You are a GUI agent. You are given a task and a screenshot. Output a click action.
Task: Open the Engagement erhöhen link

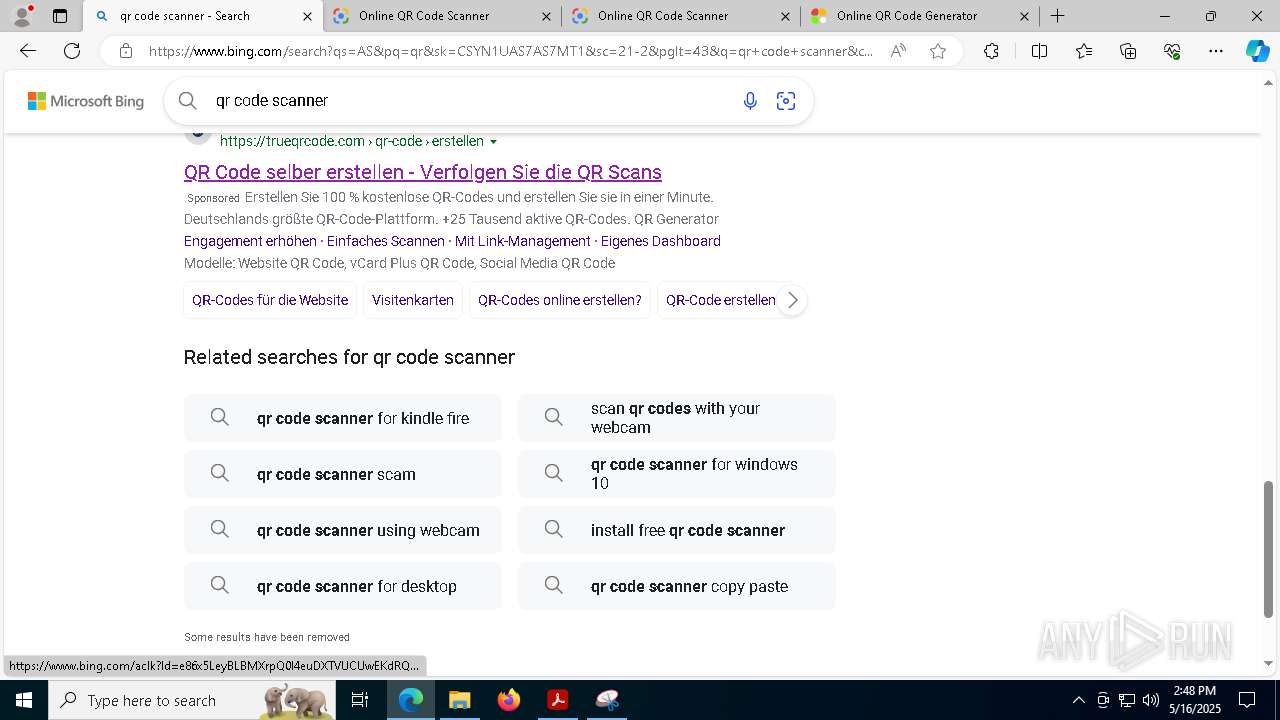pyautogui.click(x=250, y=241)
